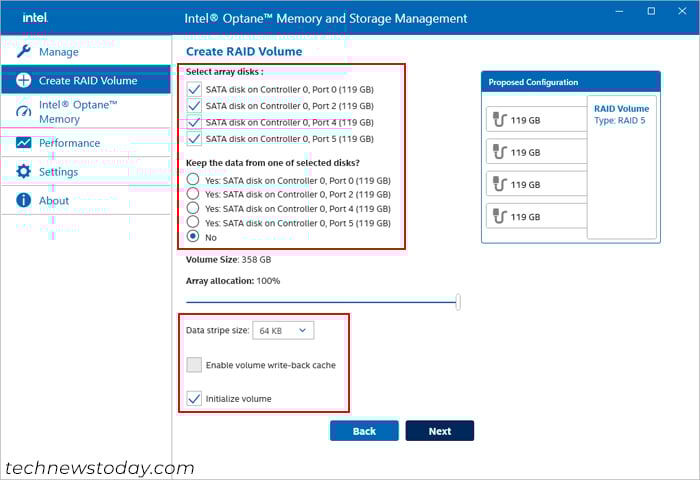The height and width of the screenshot is (480, 700).
Task: Select Yes keep data from Port 2 disk
Action: 193,193
